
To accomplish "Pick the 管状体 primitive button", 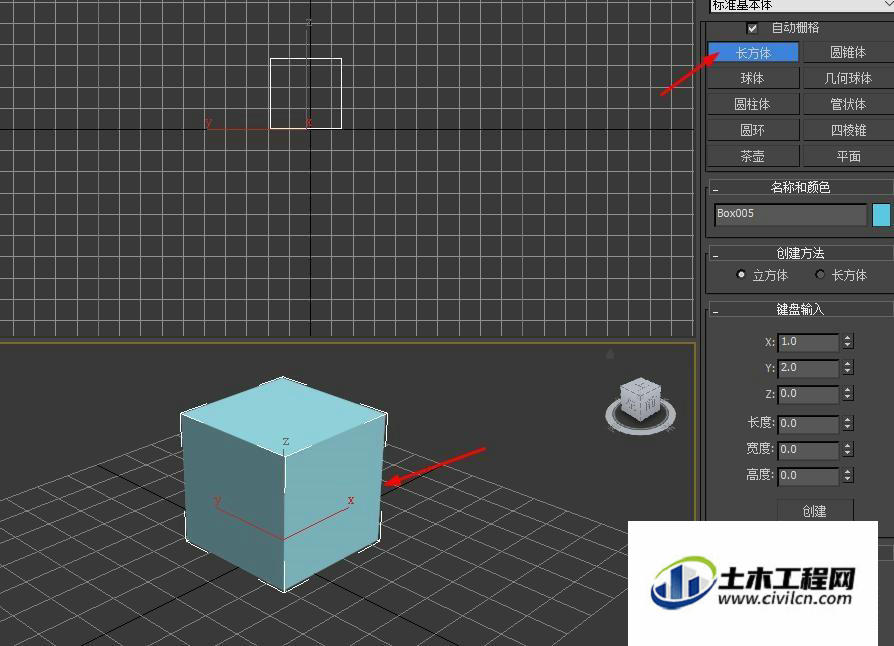I will point(848,104).
